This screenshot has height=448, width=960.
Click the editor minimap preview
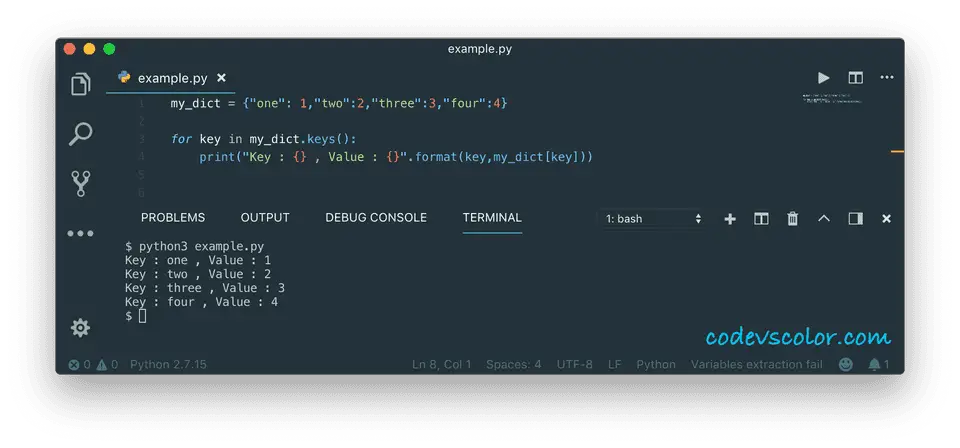click(832, 98)
